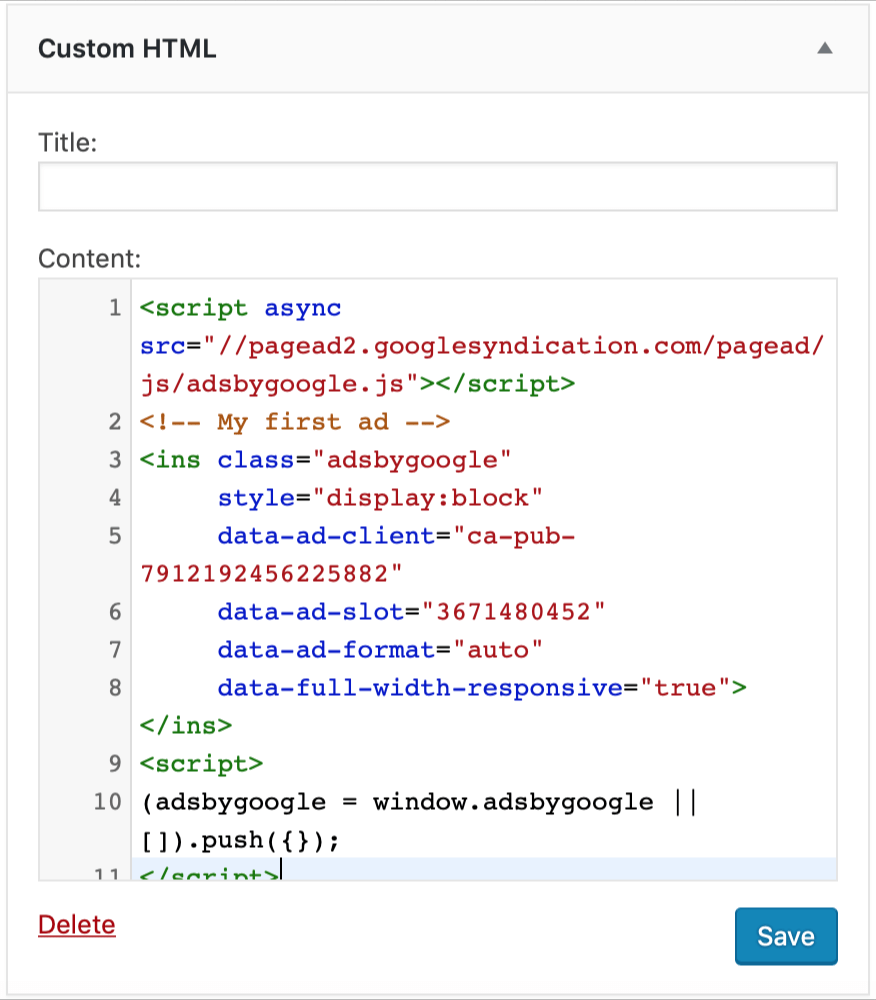Click the style="display:block" code line
876x1000 pixels.
click(380, 498)
